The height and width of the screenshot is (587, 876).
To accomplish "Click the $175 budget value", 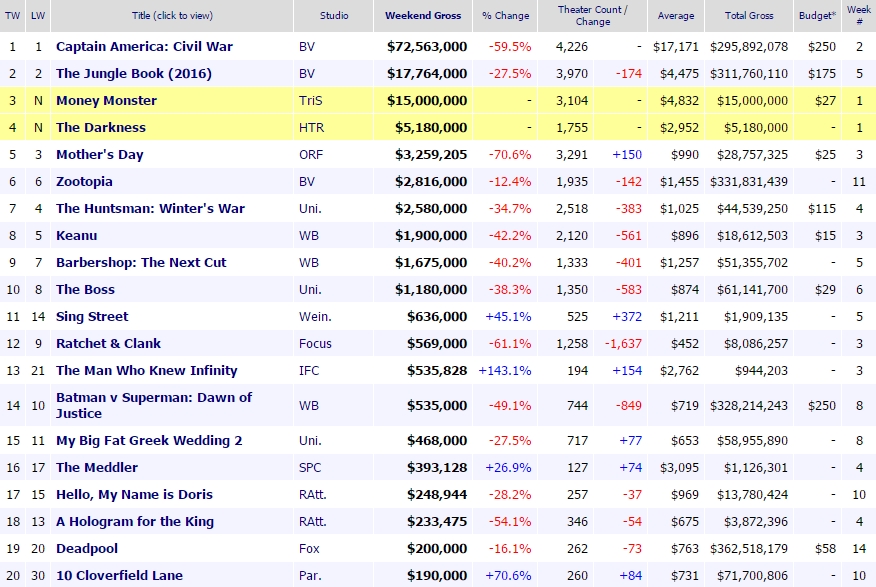I will pos(822,73).
